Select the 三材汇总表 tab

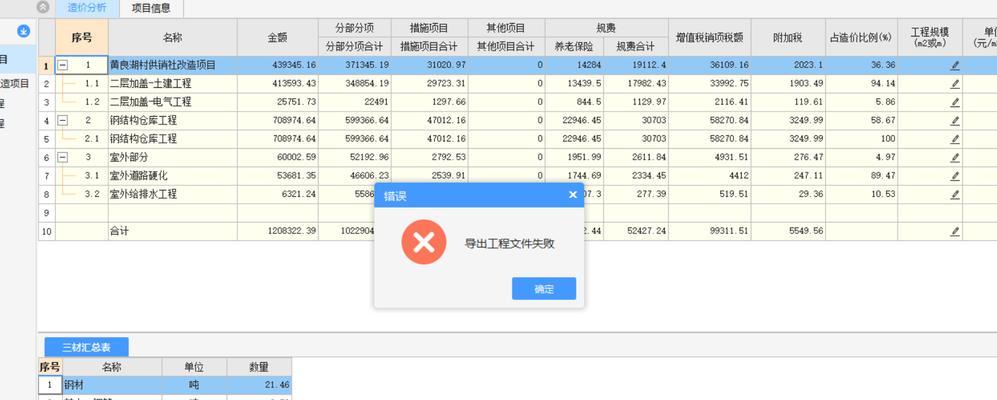click(86, 347)
